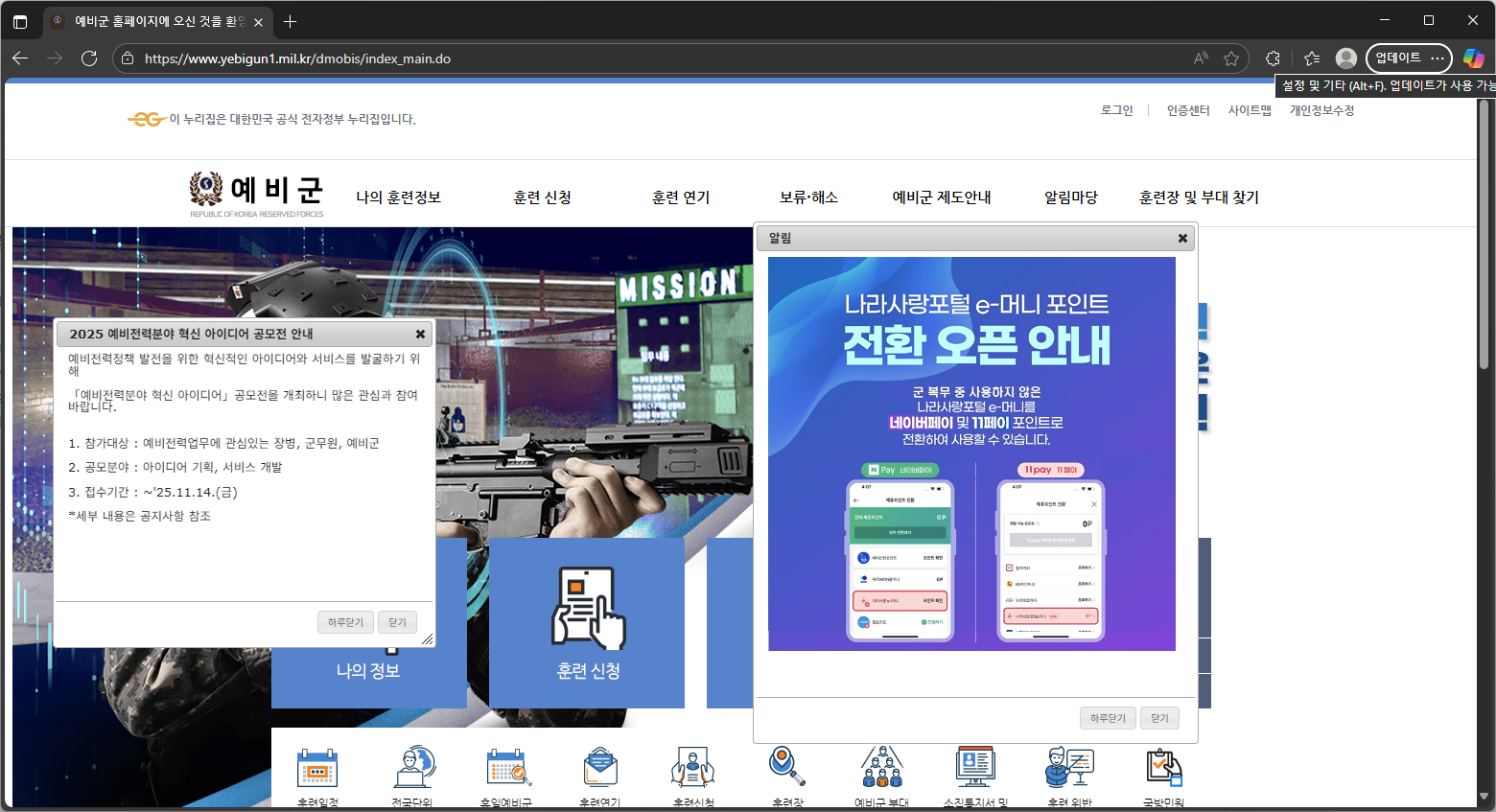This screenshot has width=1496, height=812.
Task: Click the 로그인 link
Action: point(1116,110)
